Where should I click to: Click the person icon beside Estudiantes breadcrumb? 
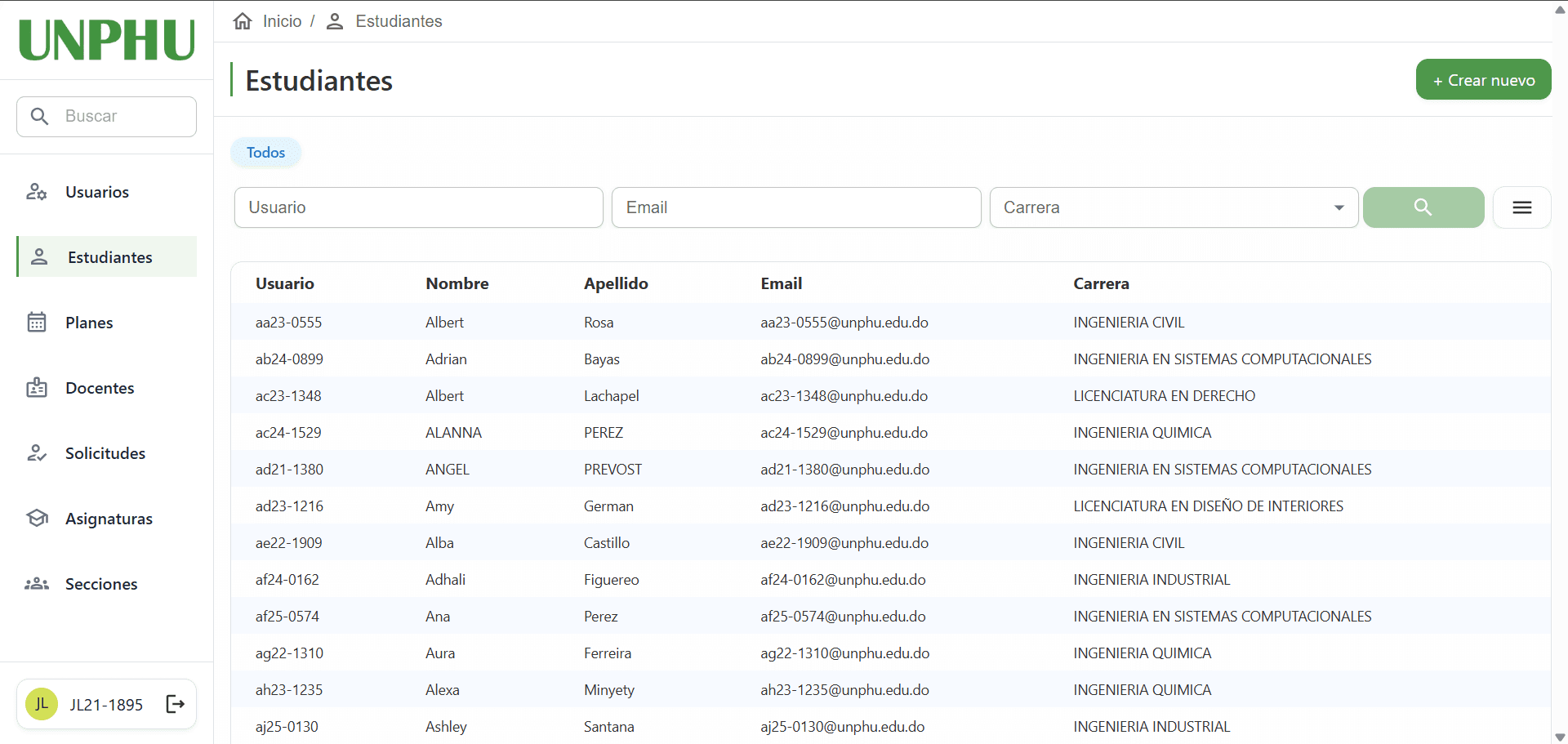click(x=335, y=21)
